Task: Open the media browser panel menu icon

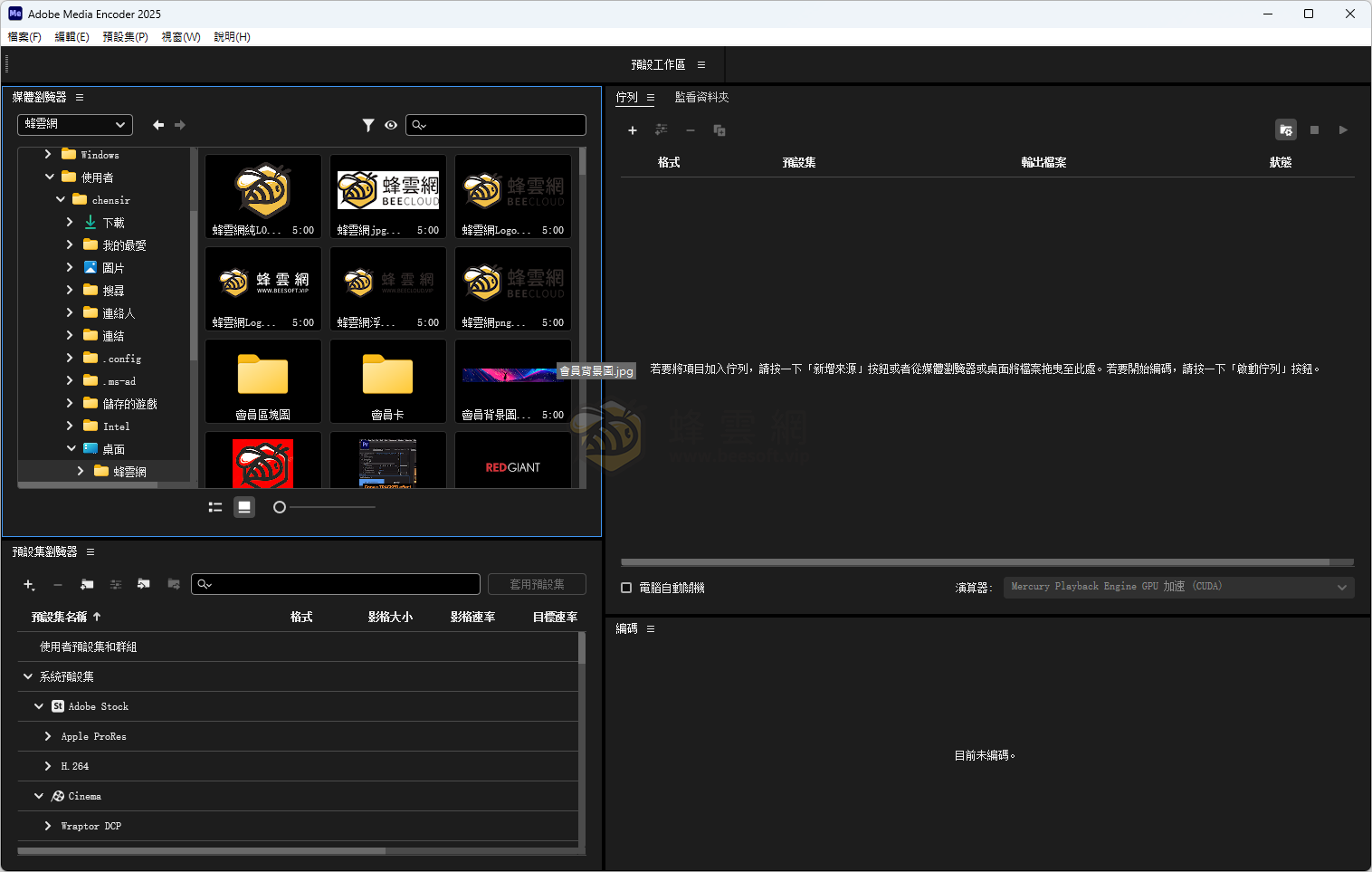Action: tap(80, 97)
